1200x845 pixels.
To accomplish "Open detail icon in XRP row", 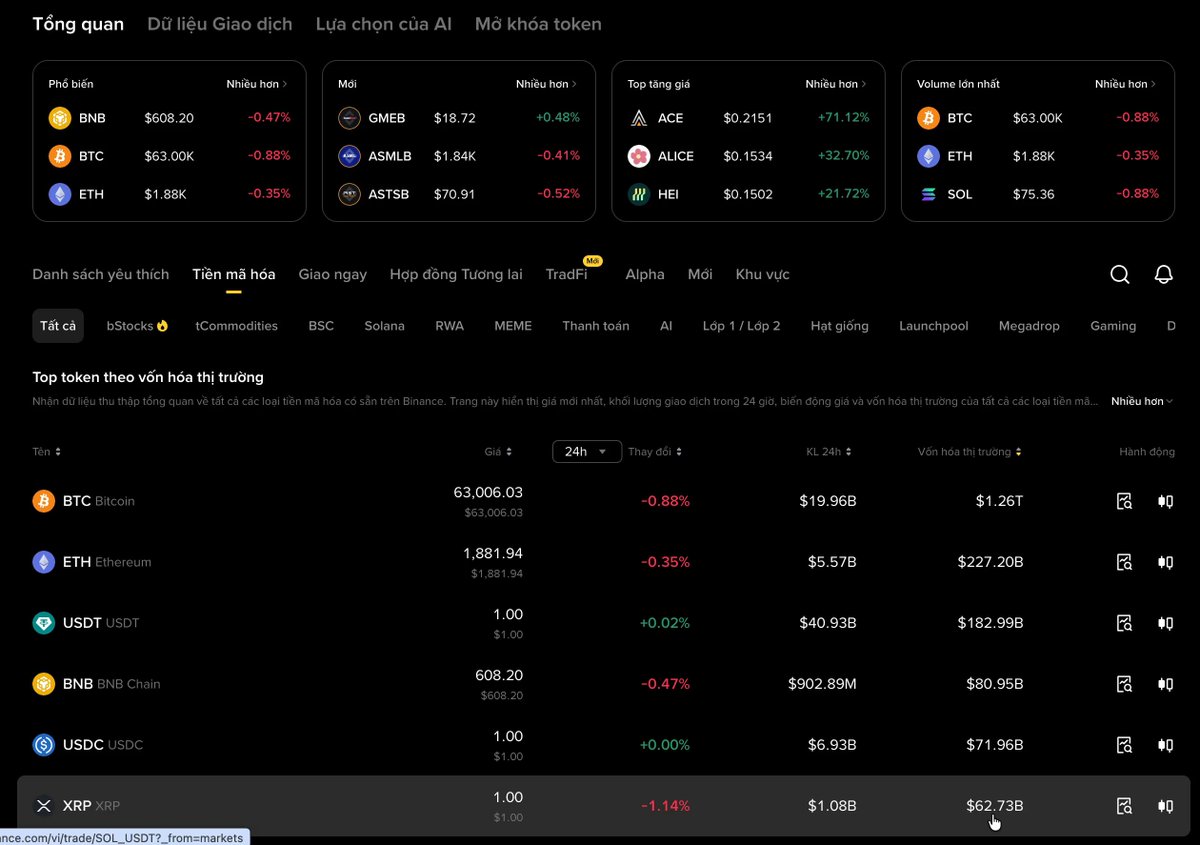I will (x=1124, y=806).
